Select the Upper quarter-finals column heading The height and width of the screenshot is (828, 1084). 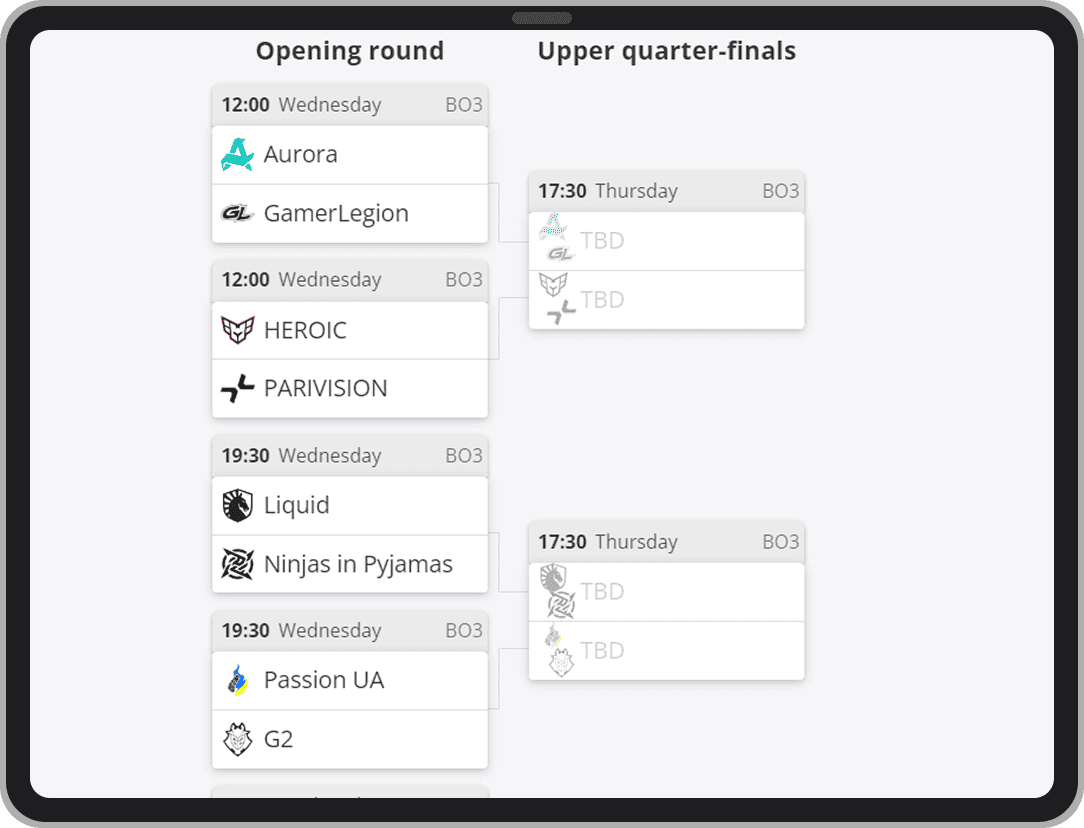pyautogui.click(x=666, y=51)
